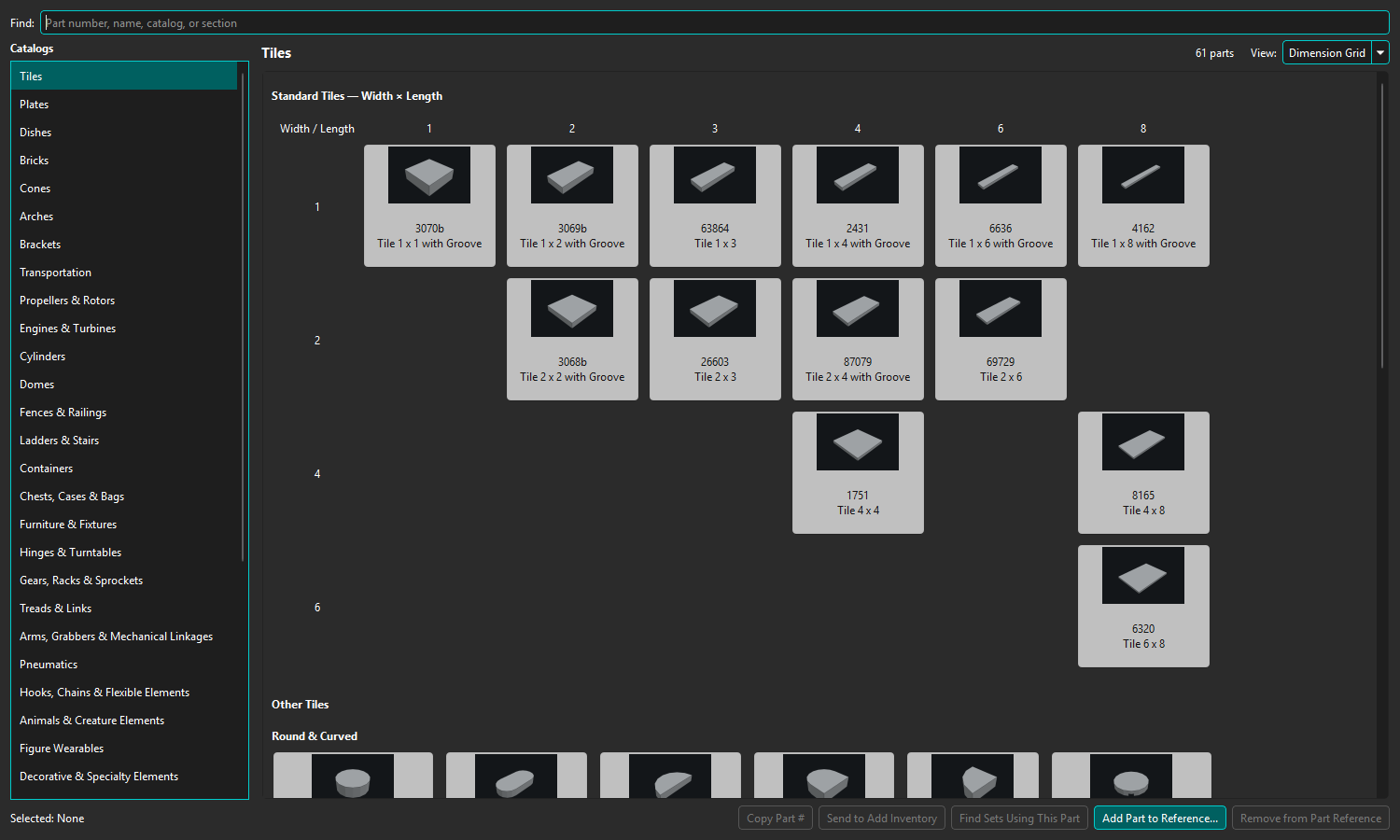
Task: Select the Cylinders catalog
Action: point(124,357)
